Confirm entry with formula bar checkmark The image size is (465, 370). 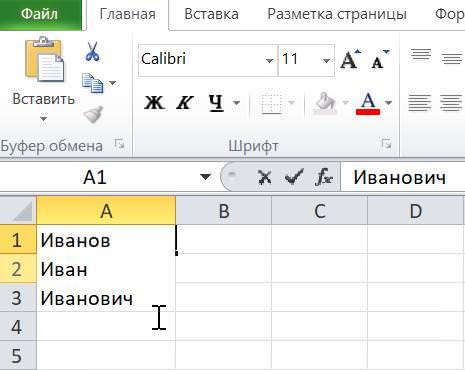(x=294, y=177)
